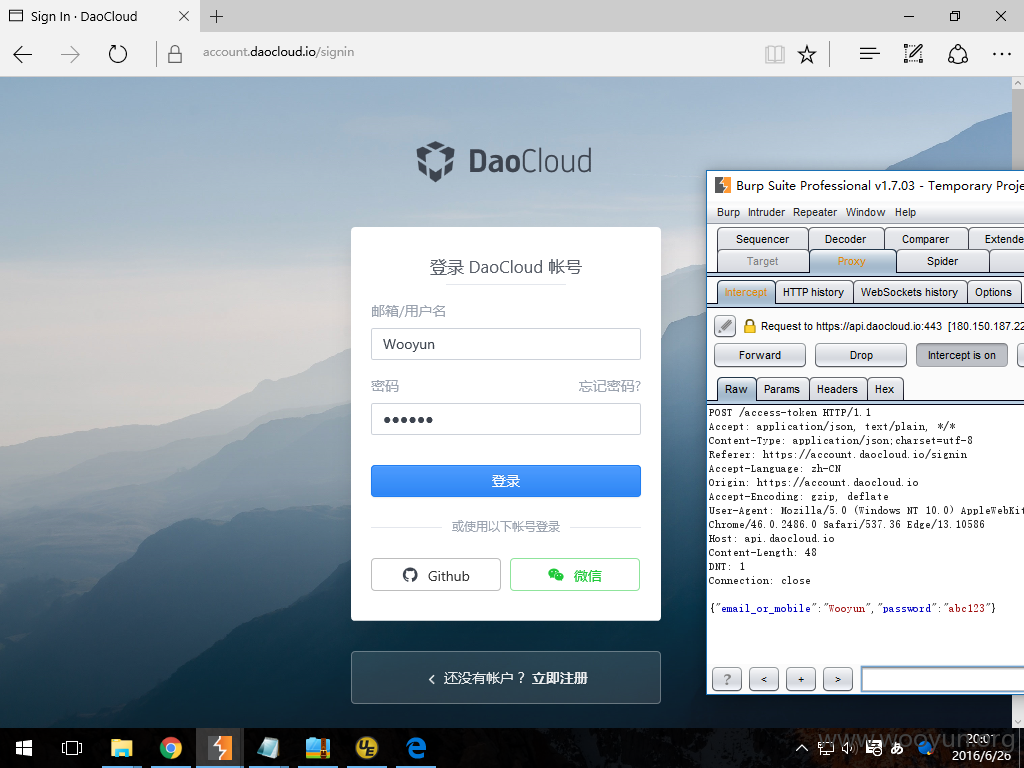Open Chrome from the taskbar
The image size is (1024, 768).
(170, 748)
